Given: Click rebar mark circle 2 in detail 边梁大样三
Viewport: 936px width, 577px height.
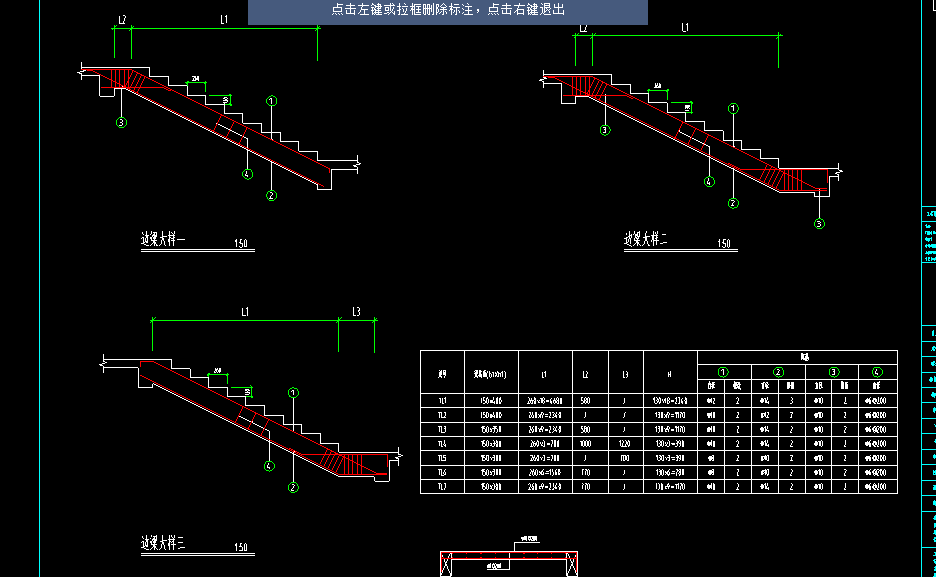Looking at the screenshot, I should [x=293, y=487].
